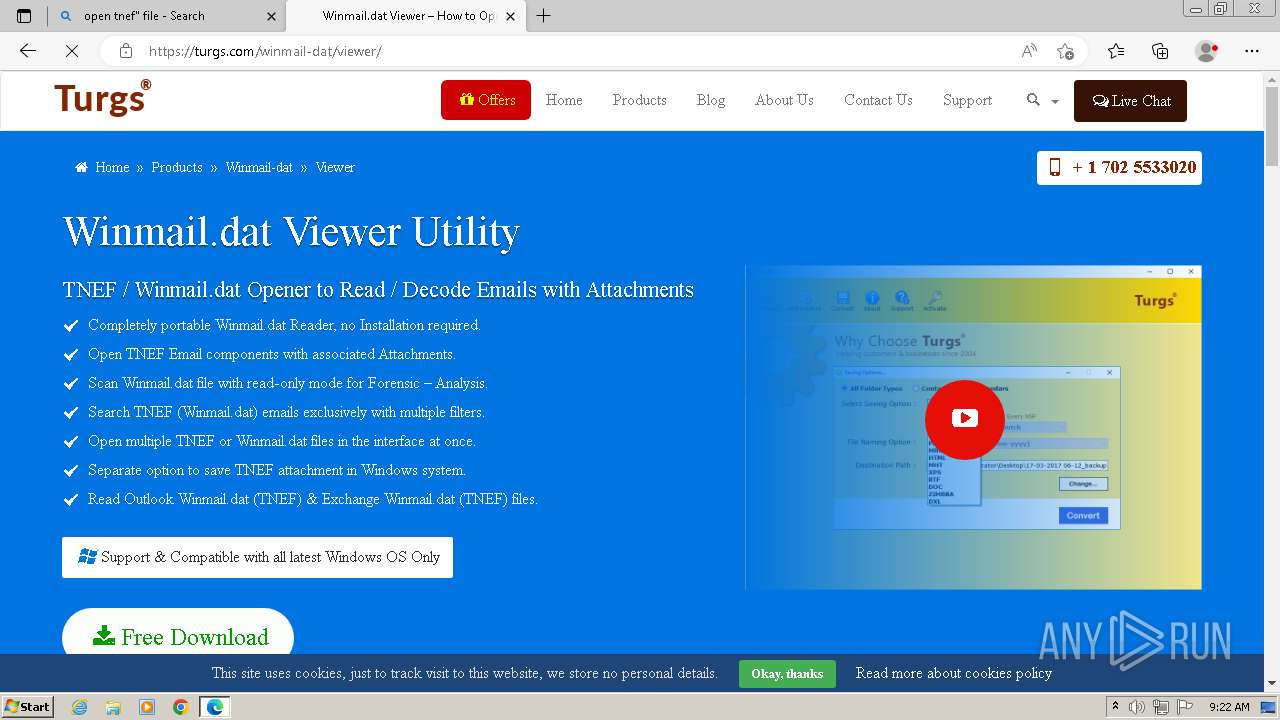Click the software video thumbnail
The width and height of the screenshot is (1280, 720).
(x=973, y=427)
